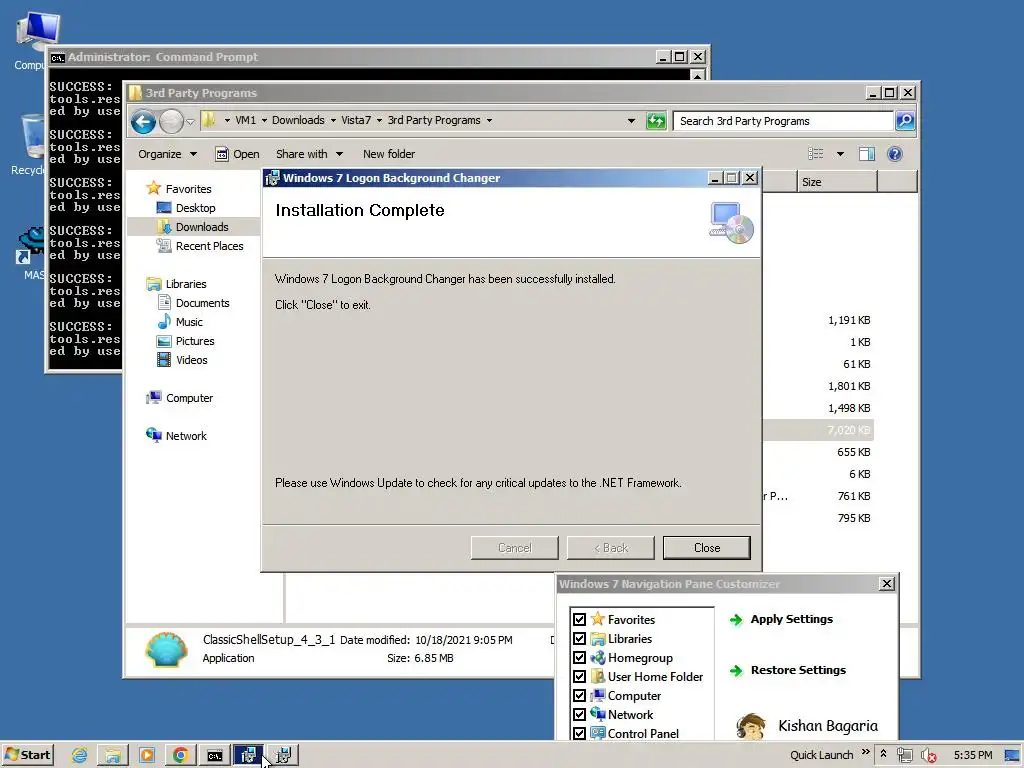Click Downloads breadcrumb in address bar

(298, 120)
